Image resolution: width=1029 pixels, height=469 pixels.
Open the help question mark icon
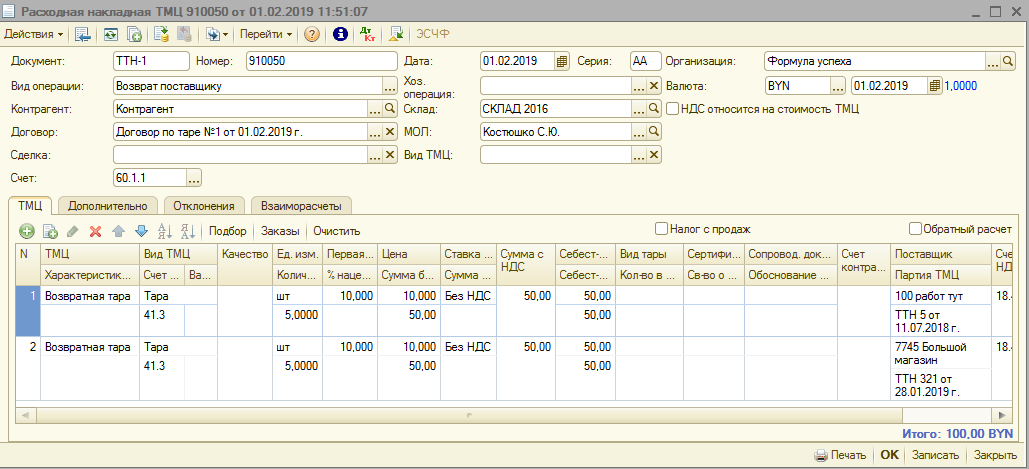312,34
